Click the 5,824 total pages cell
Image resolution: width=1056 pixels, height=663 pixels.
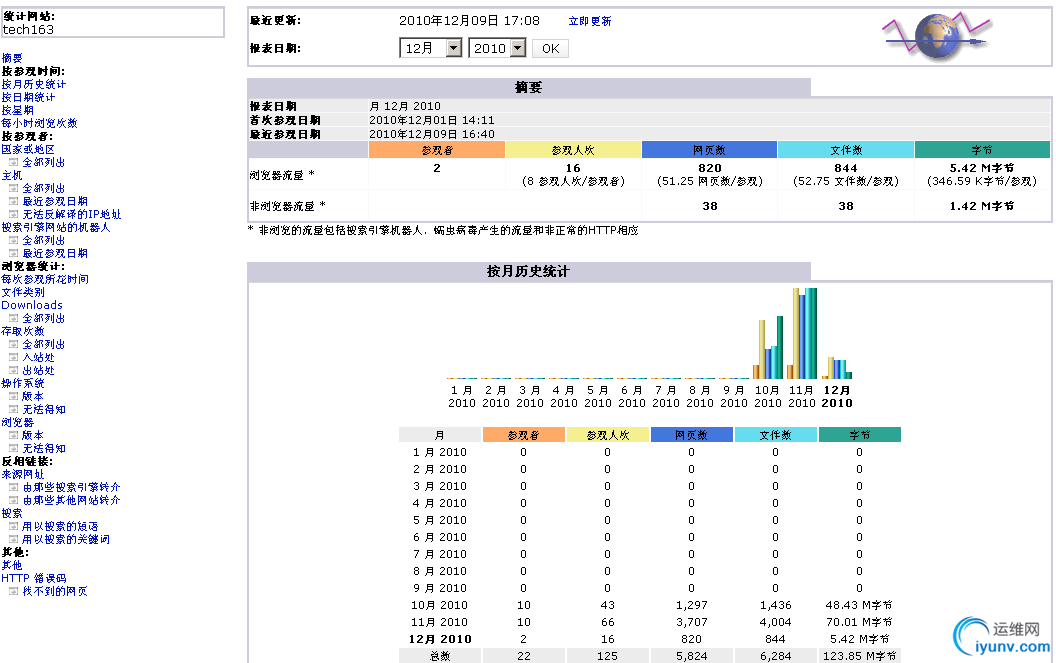click(x=692, y=656)
